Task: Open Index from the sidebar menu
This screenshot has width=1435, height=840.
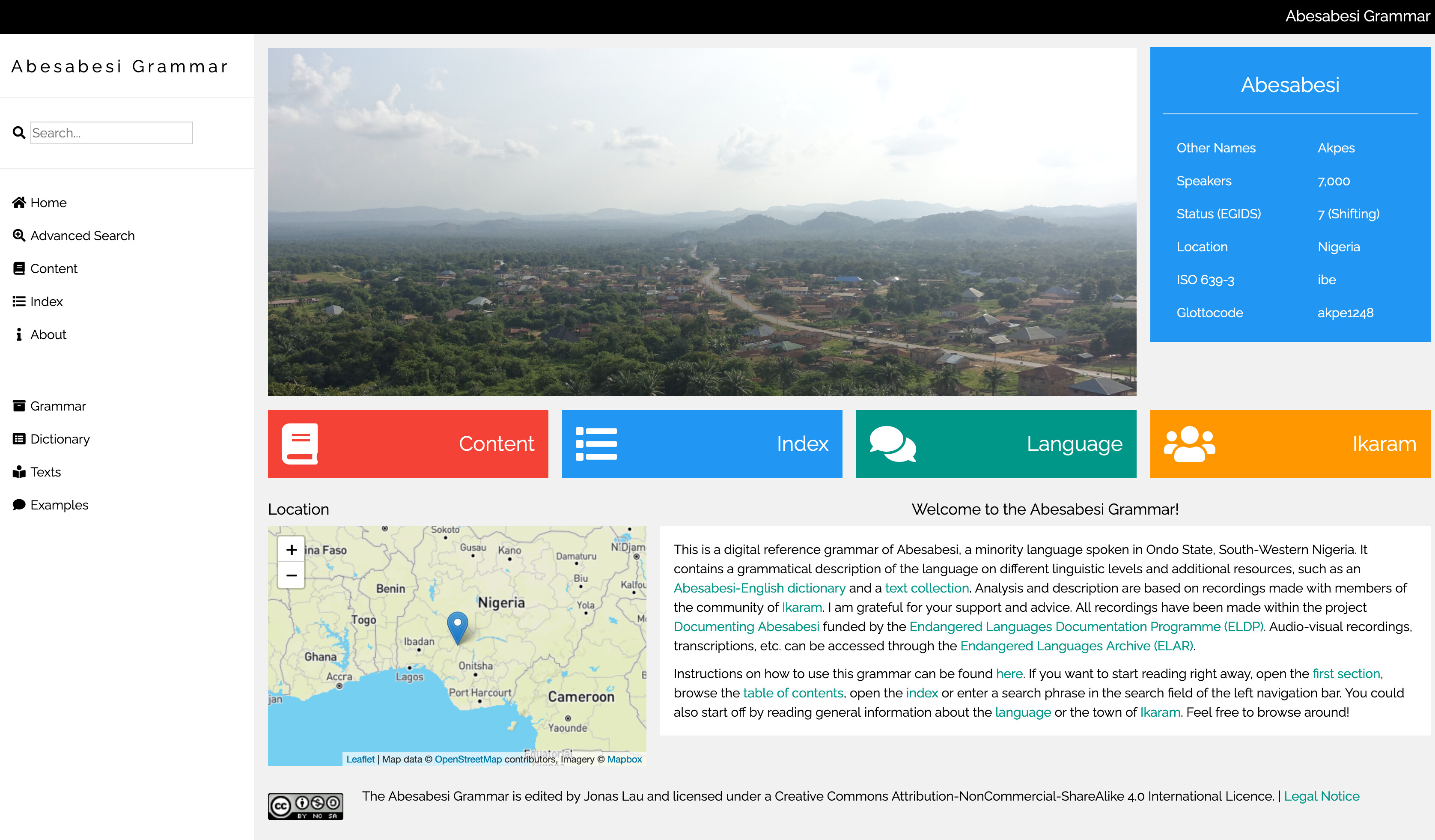Action: (46, 302)
